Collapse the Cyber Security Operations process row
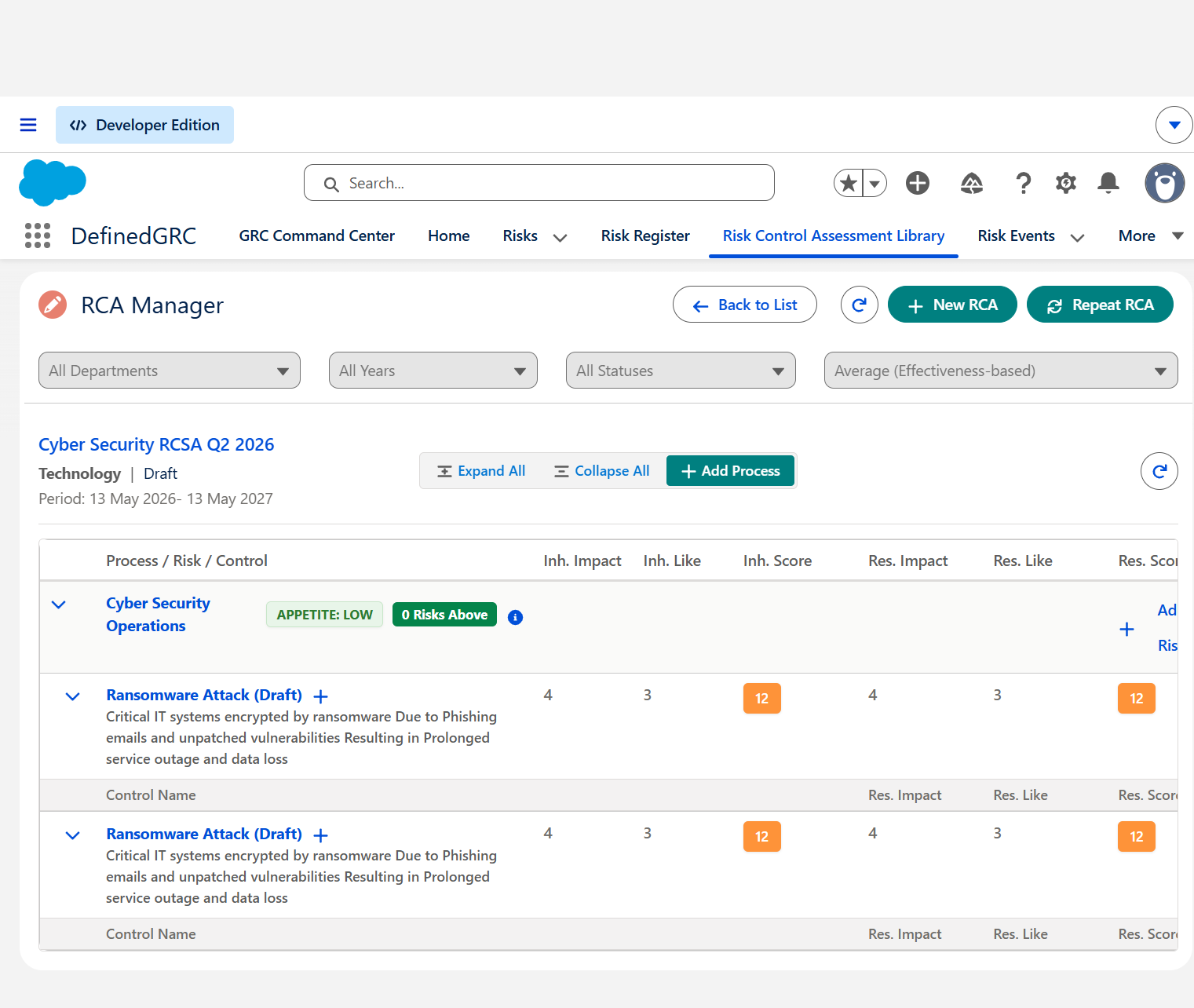Screen dimensions: 1194x1008 pyautogui.click(x=58, y=604)
